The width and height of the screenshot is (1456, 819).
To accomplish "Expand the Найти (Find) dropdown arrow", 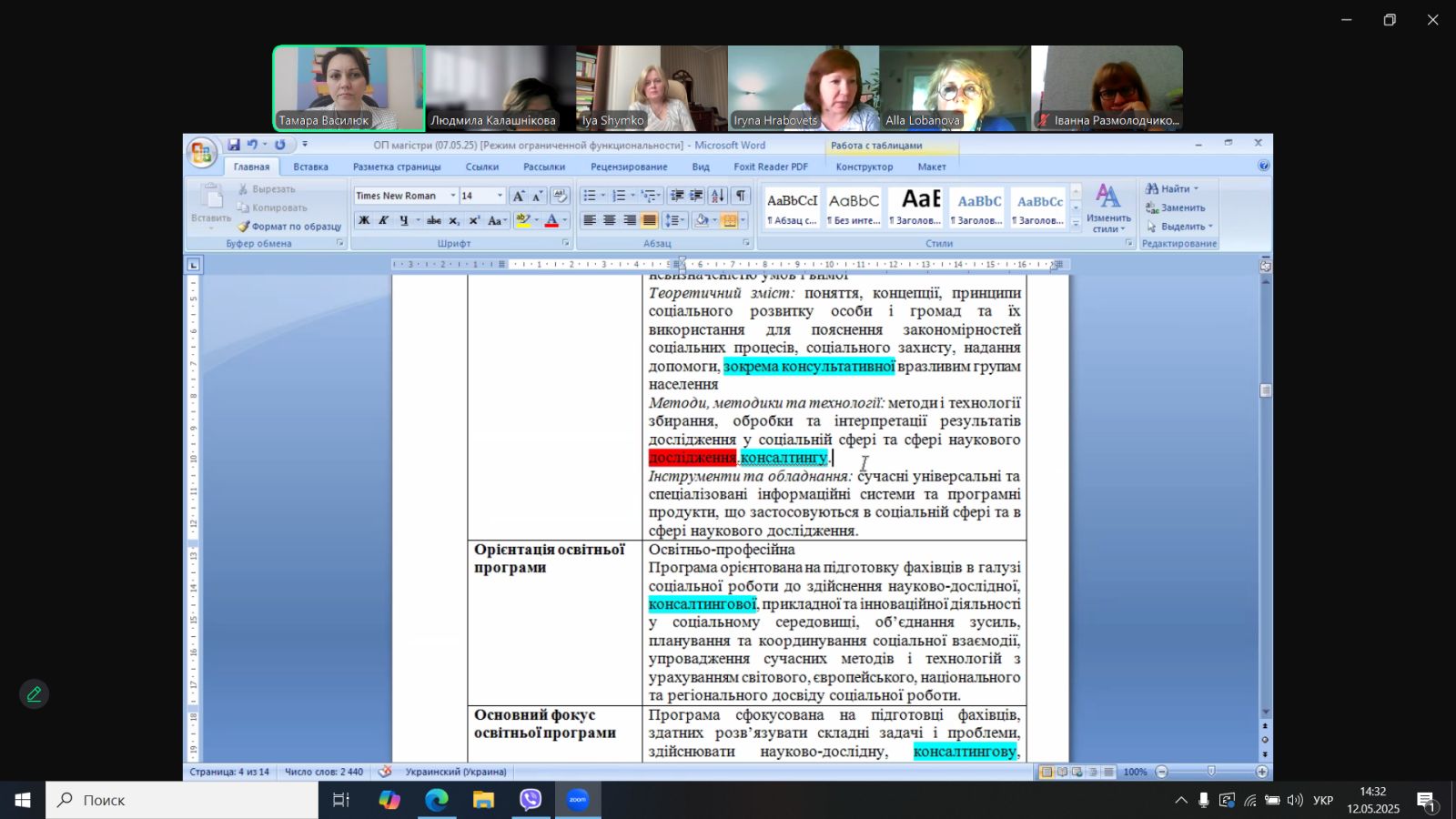I will pyautogui.click(x=1197, y=189).
